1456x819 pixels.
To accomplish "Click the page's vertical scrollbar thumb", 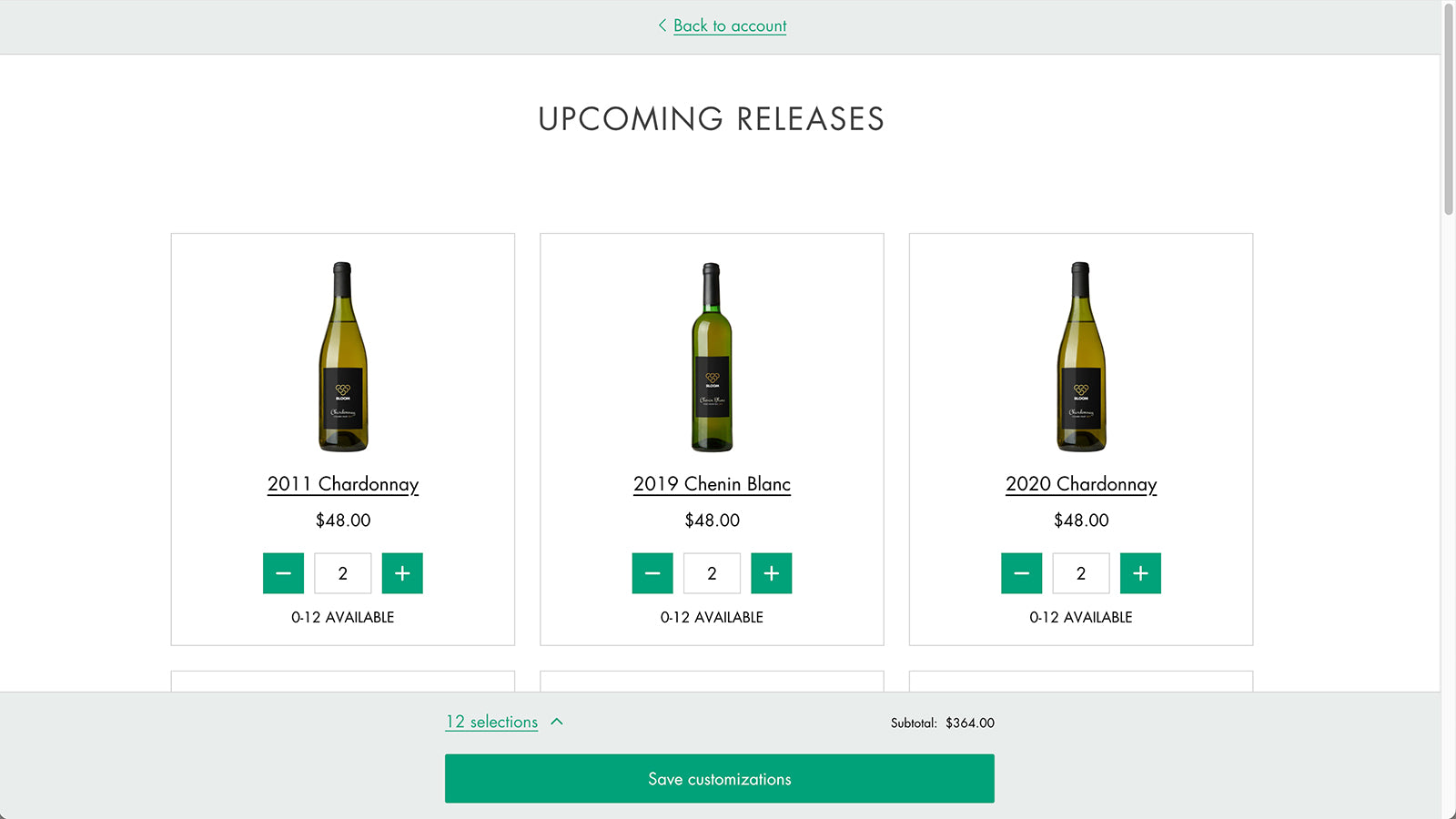I will pyautogui.click(x=1449, y=109).
